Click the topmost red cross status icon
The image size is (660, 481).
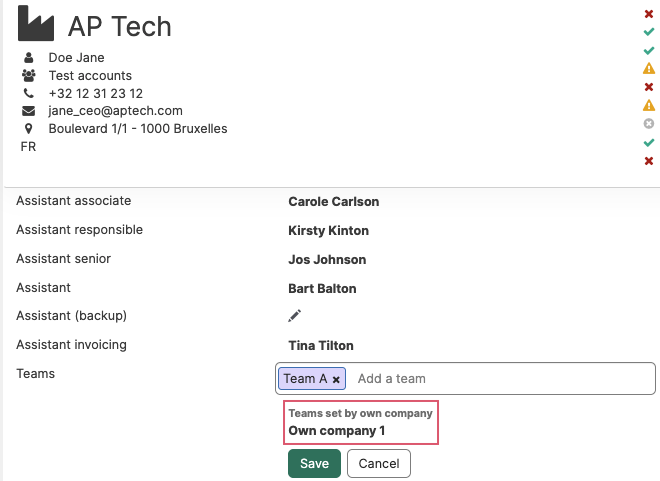pyautogui.click(x=649, y=14)
